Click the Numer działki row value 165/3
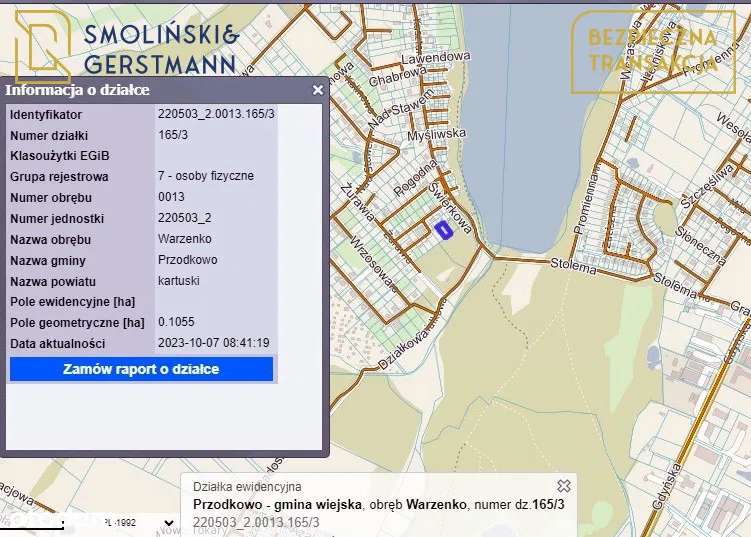This screenshot has width=751, height=537. (176, 134)
